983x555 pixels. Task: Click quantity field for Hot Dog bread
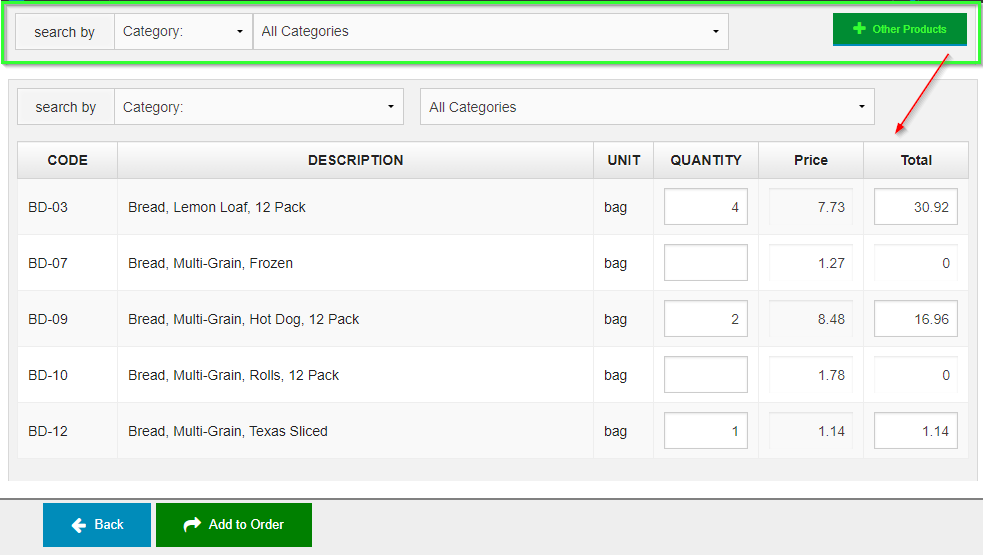(x=705, y=319)
